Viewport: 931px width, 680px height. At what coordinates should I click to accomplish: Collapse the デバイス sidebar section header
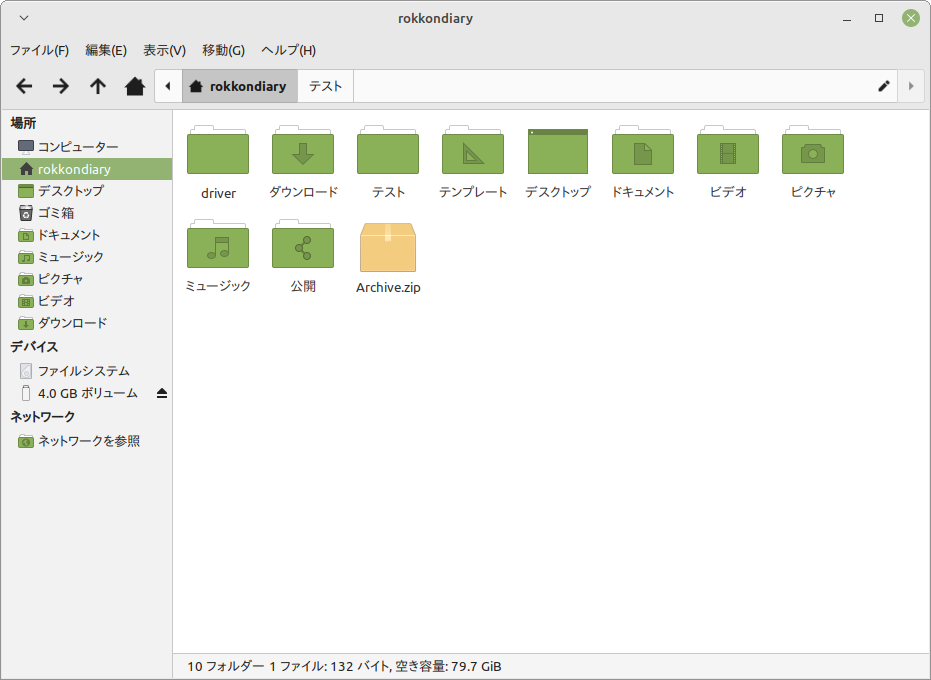click(34, 346)
